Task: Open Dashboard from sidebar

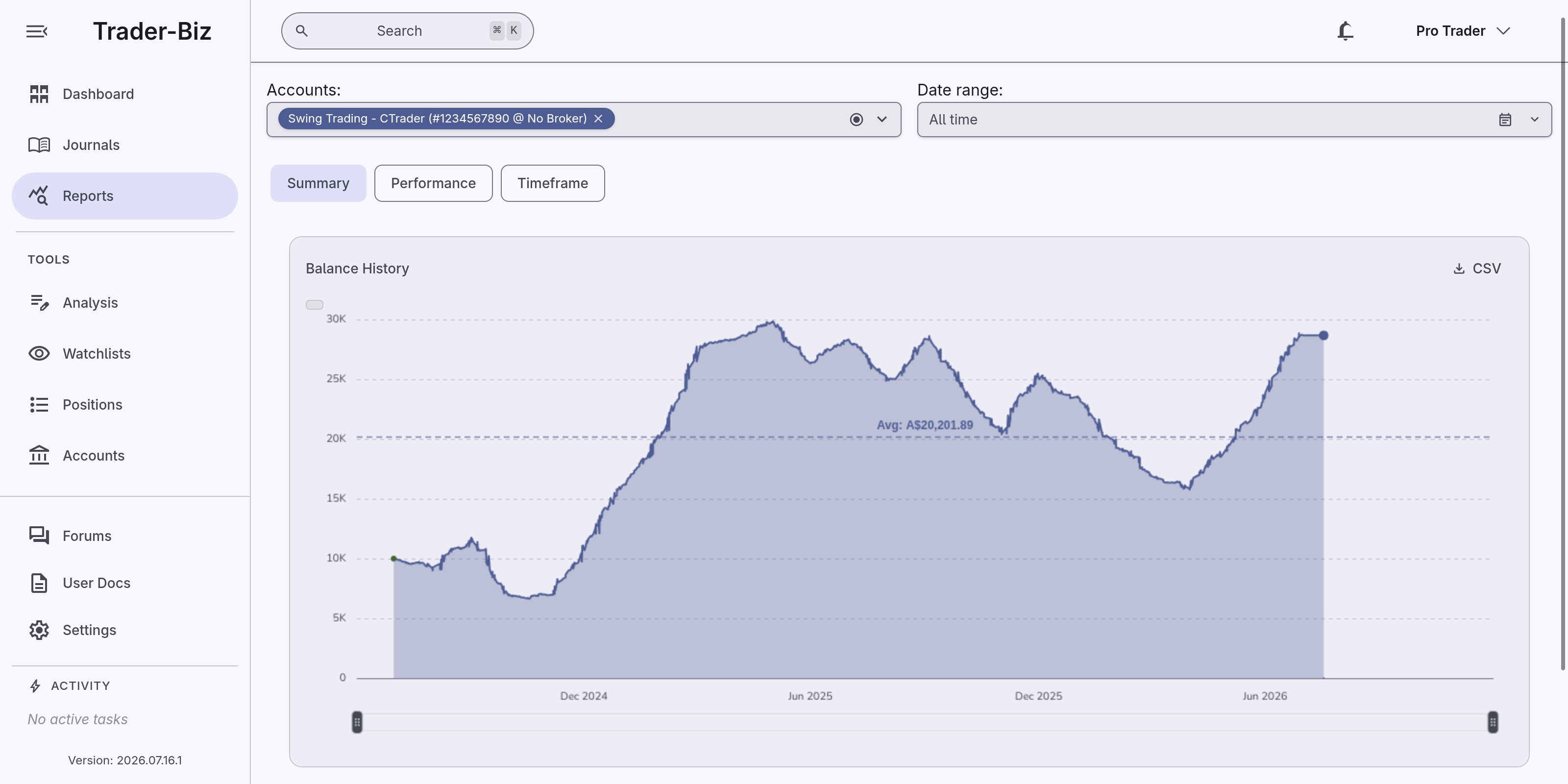Action: pos(124,94)
